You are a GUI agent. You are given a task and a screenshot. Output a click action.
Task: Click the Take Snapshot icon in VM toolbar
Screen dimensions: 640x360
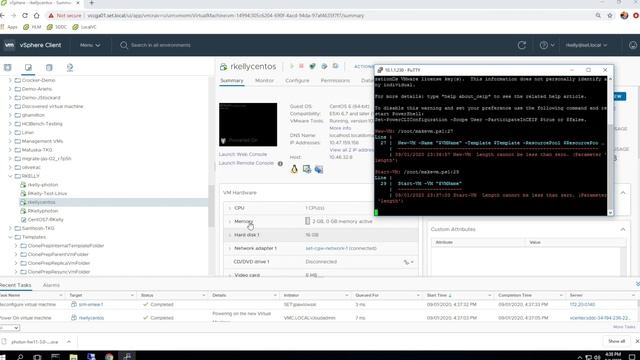click(336, 66)
